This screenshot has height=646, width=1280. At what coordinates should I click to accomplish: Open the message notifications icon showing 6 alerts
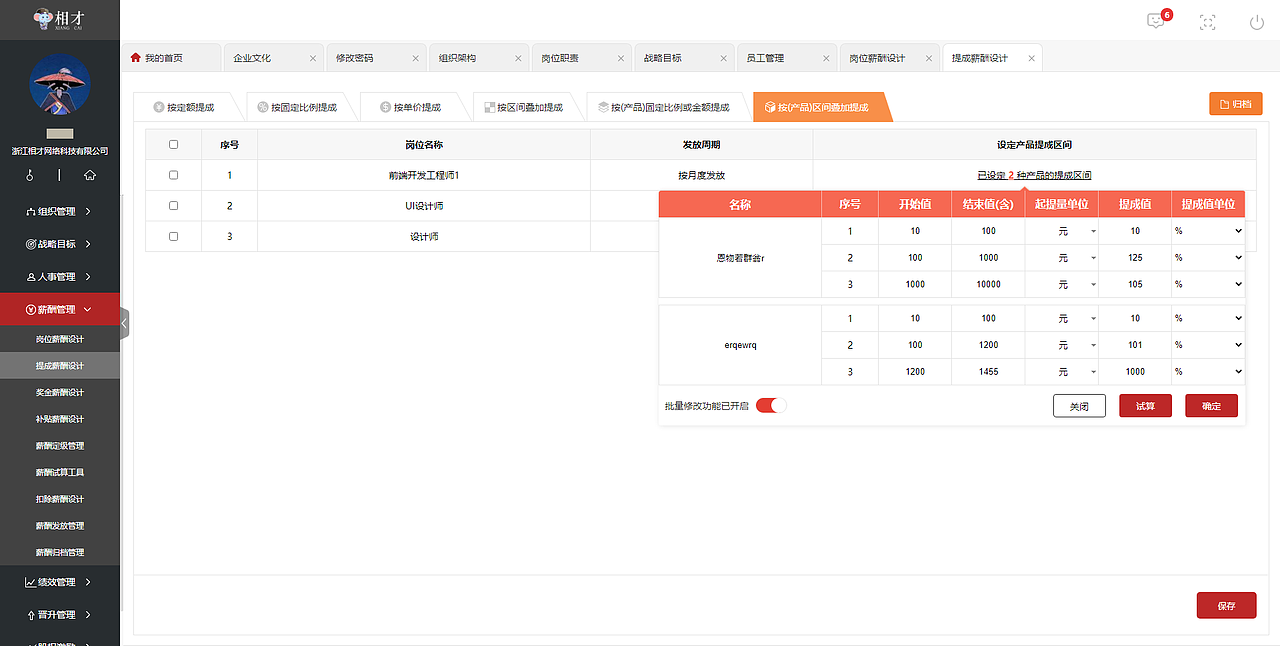pyautogui.click(x=1155, y=20)
